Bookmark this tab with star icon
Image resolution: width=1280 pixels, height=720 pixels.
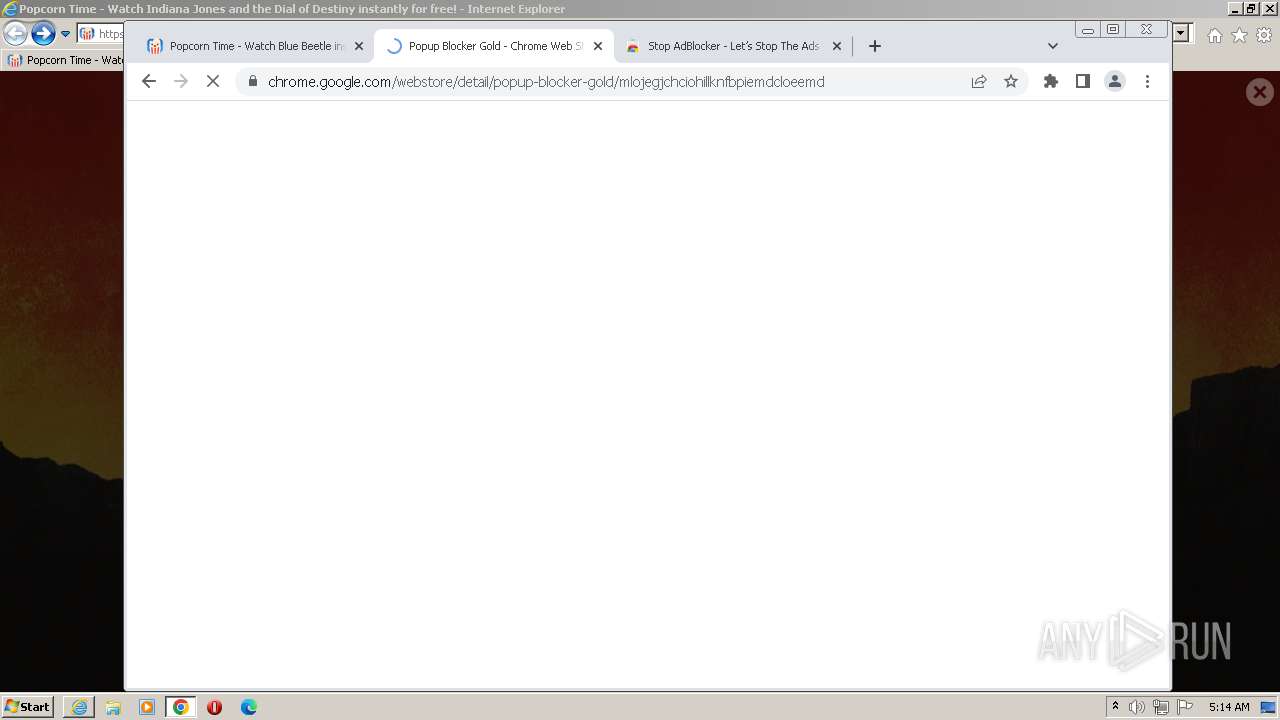point(1011,82)
